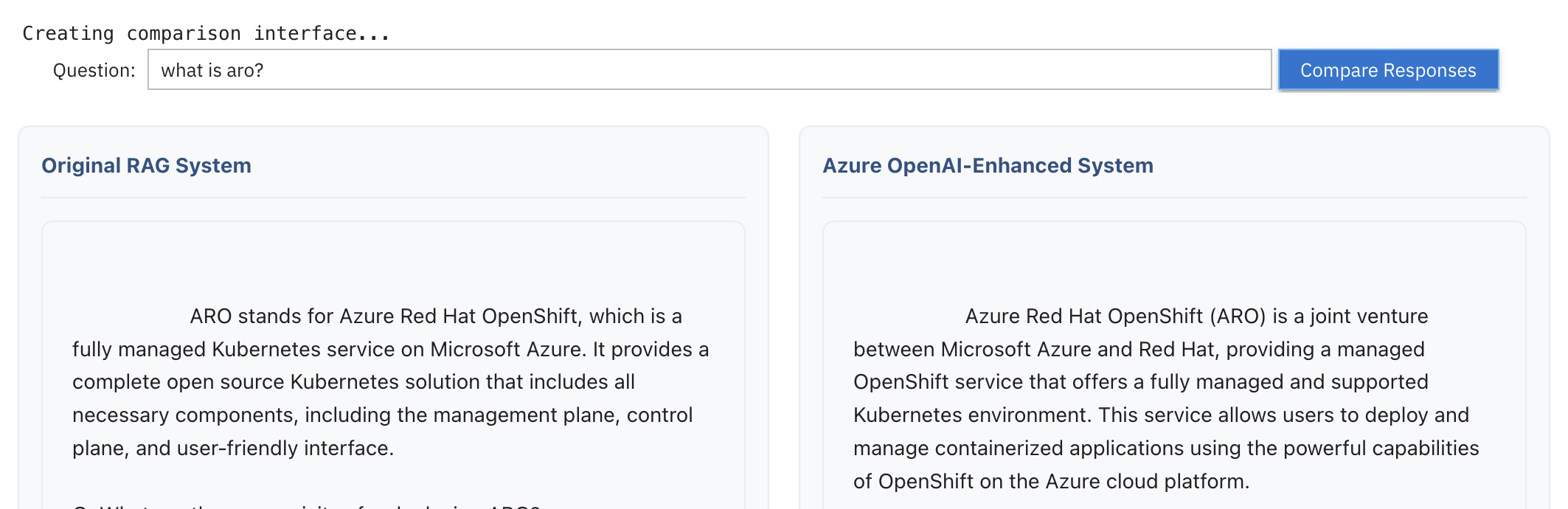Click the line 'Kubernetes environment. This service allows users'
Viewport: 1568px width, 509px height.
click(x=1161, y=415)
